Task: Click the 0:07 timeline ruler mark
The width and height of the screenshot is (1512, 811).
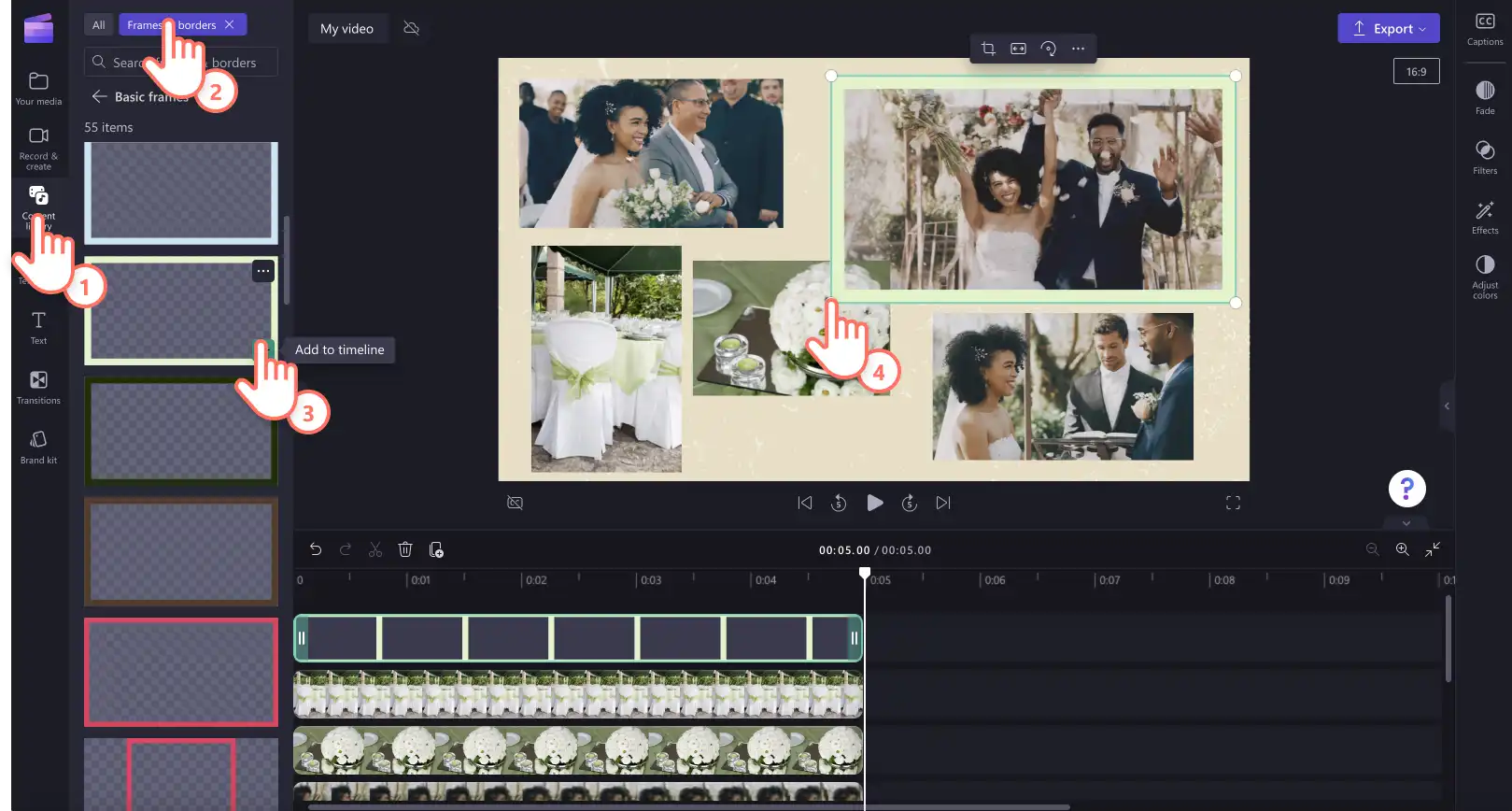Action: (1109, 580)
